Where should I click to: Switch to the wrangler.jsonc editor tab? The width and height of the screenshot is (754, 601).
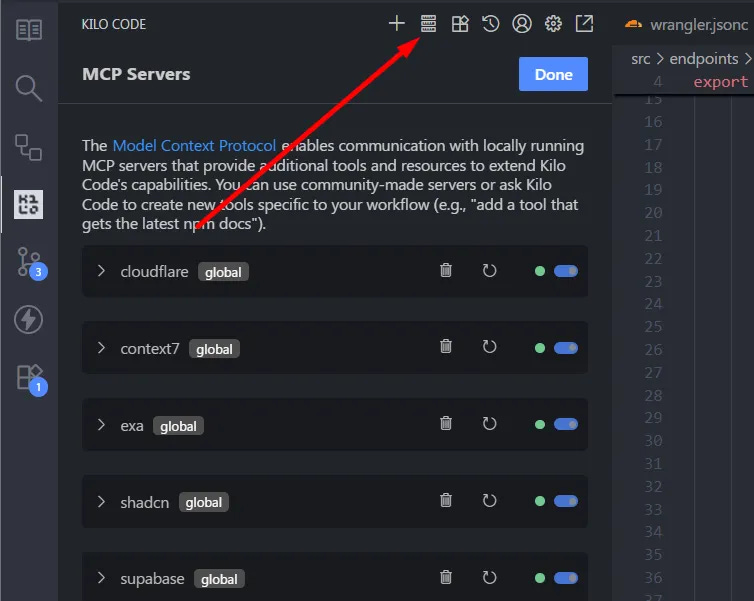click(686, 24)
